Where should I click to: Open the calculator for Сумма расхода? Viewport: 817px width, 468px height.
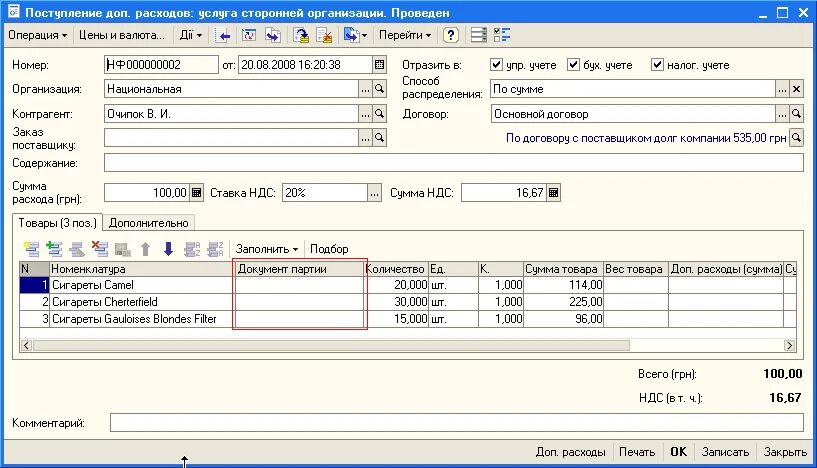point(196,193)
